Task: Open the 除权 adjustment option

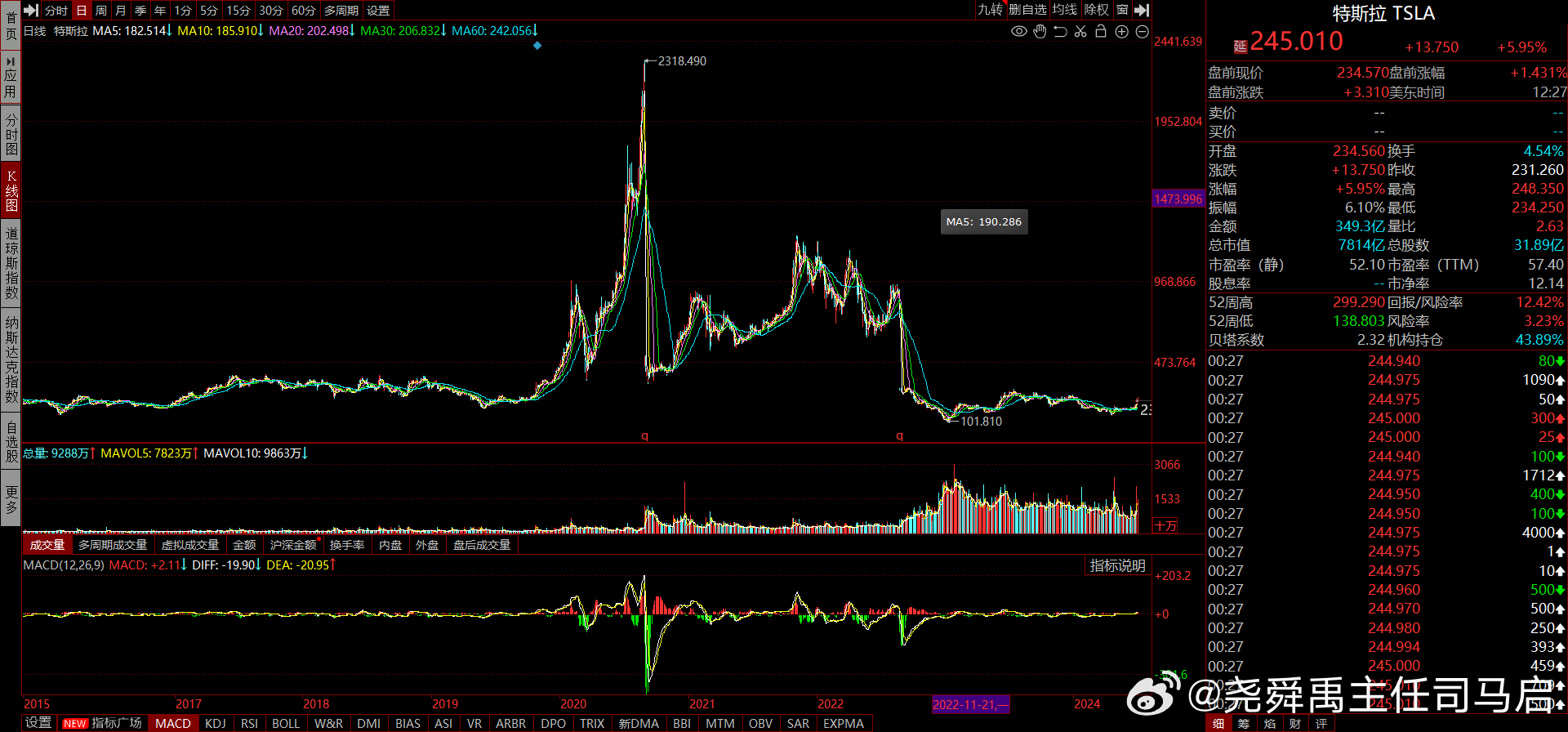Action: pos(1096,10)
